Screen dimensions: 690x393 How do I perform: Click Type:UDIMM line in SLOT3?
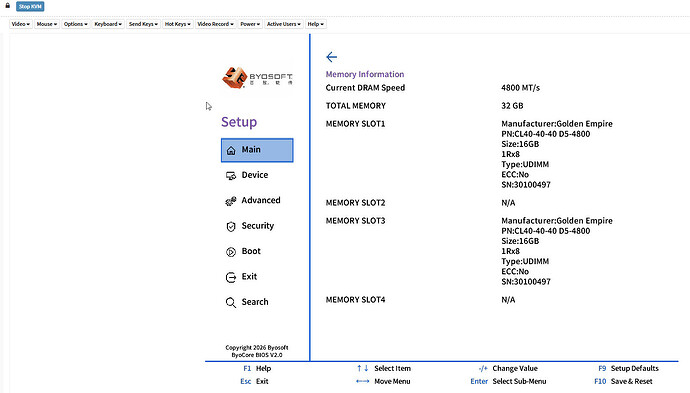point(525,261)
